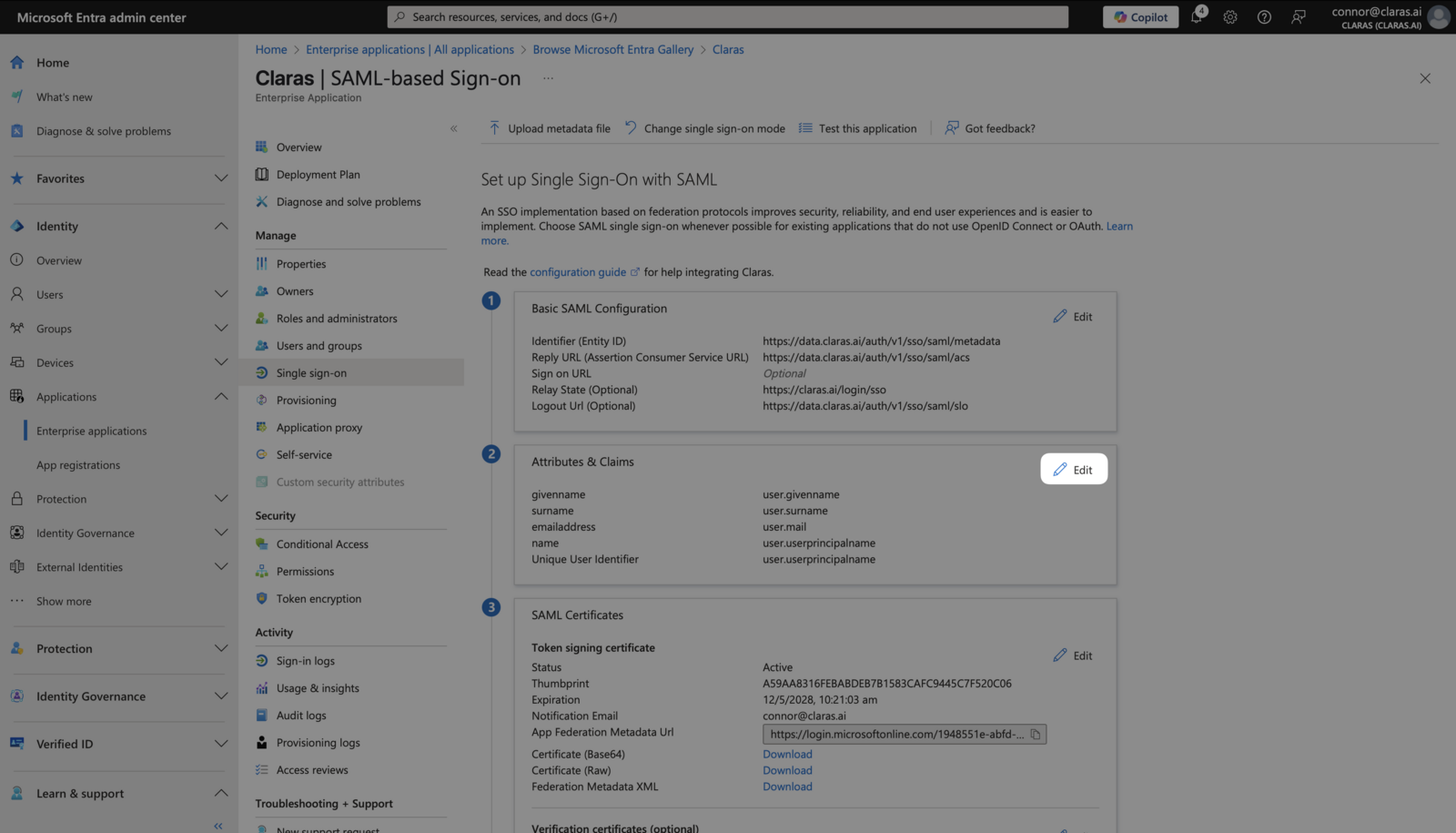Open Enterprise applications in sidebar
Image resolution: width=1456 pixels, height=833 pixels.
pyautogui.click(x=91, y=431)
